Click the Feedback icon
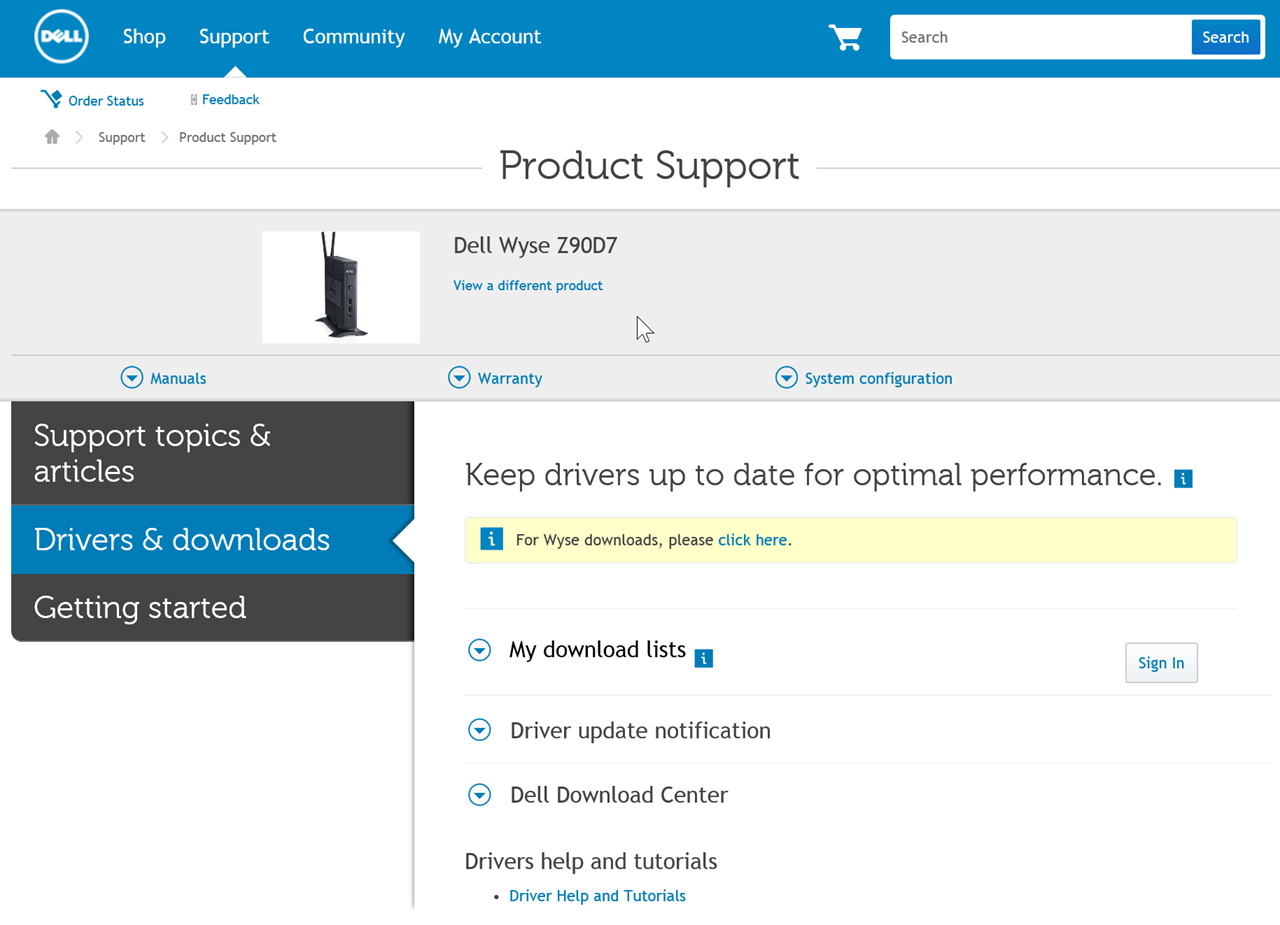Image resolution: width=1280 pixels, height=925 pixels. (x=194, y=100)
